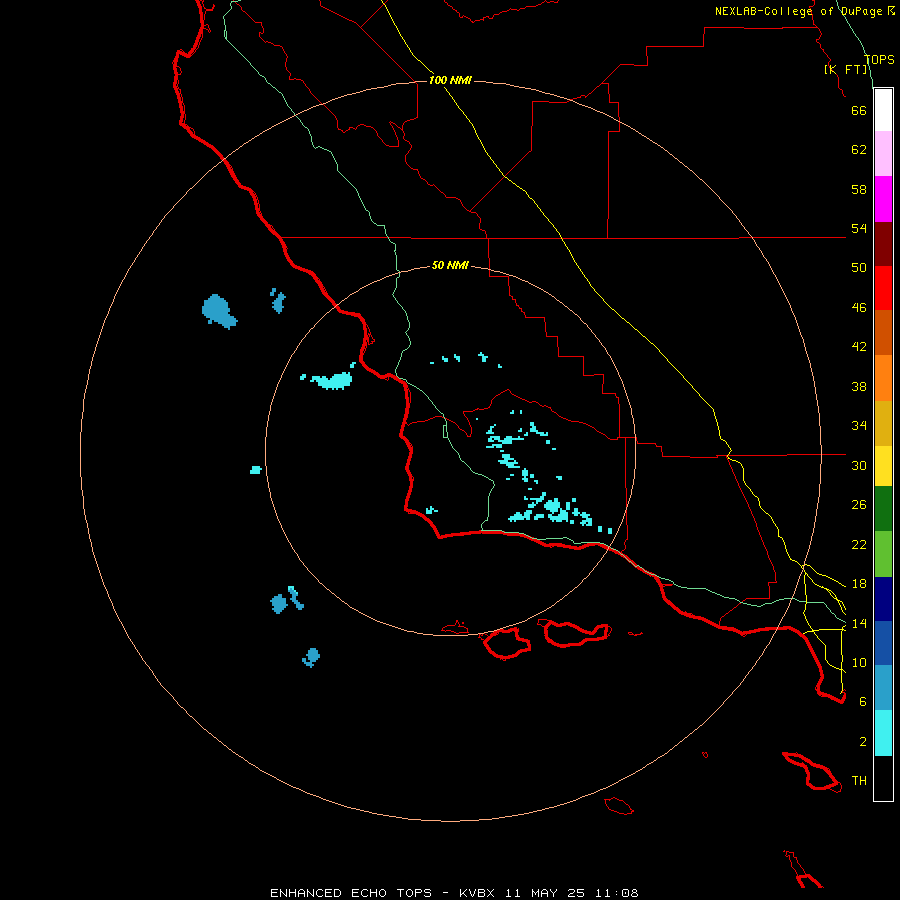Click the legend value "50"
Screen dimensions: 900x900
859,268
